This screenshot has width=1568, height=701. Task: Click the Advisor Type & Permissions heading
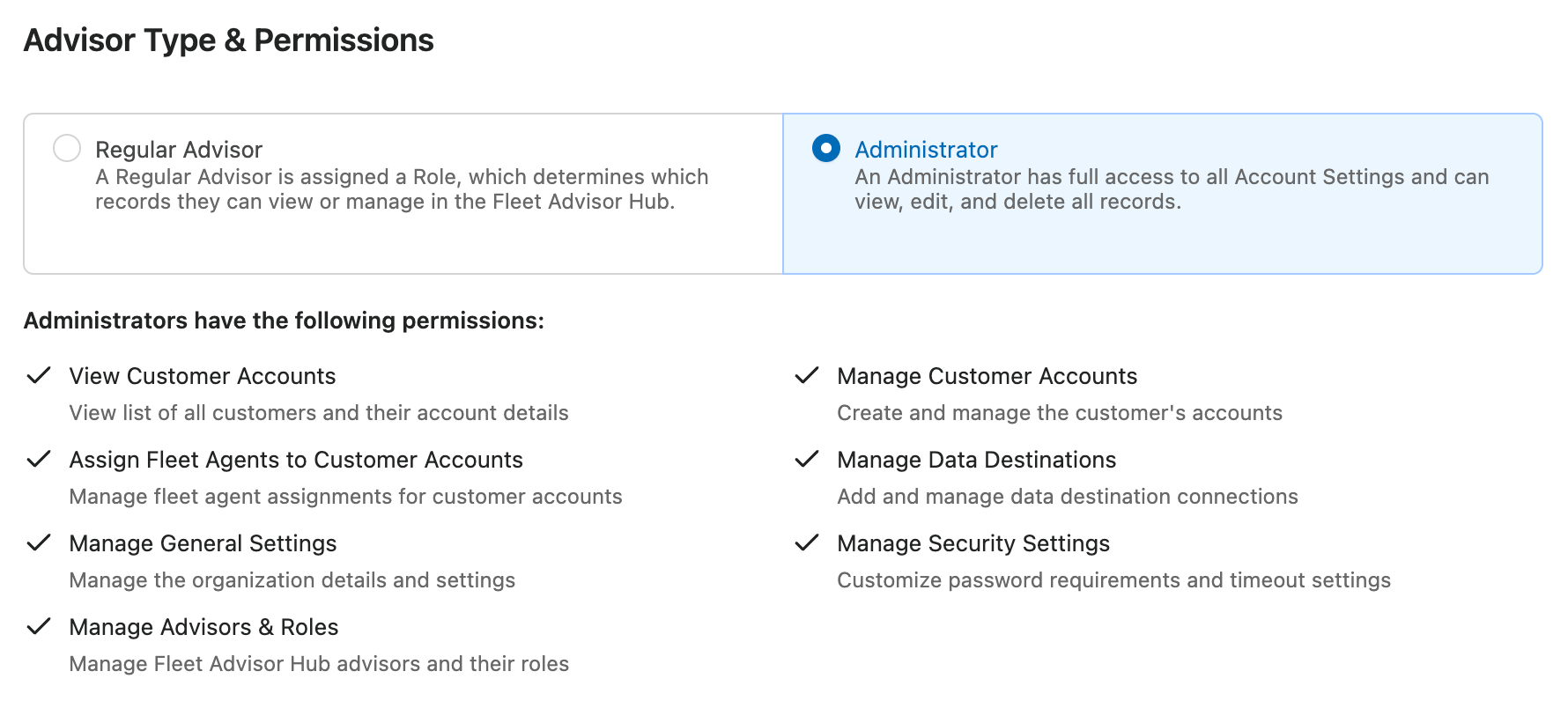click(228, 41)
